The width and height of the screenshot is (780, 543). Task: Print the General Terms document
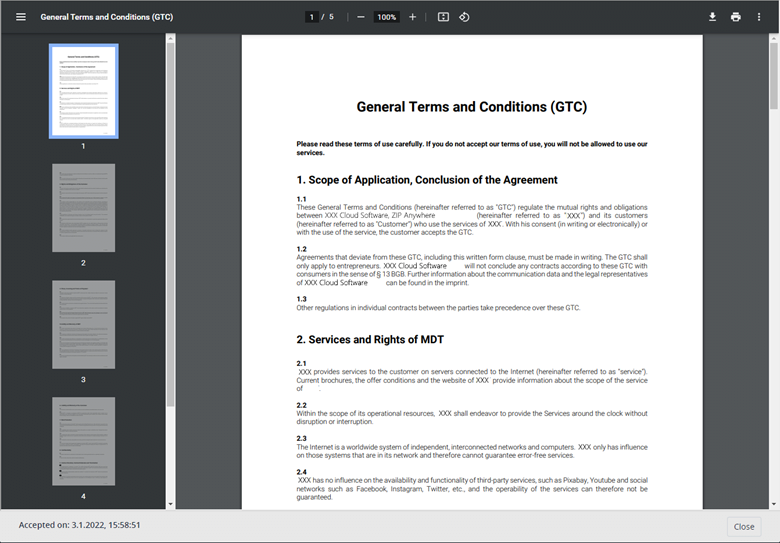point(736,17)
